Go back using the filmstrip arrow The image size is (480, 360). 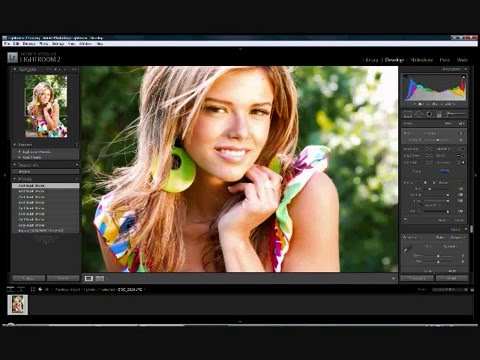point(40,289)
